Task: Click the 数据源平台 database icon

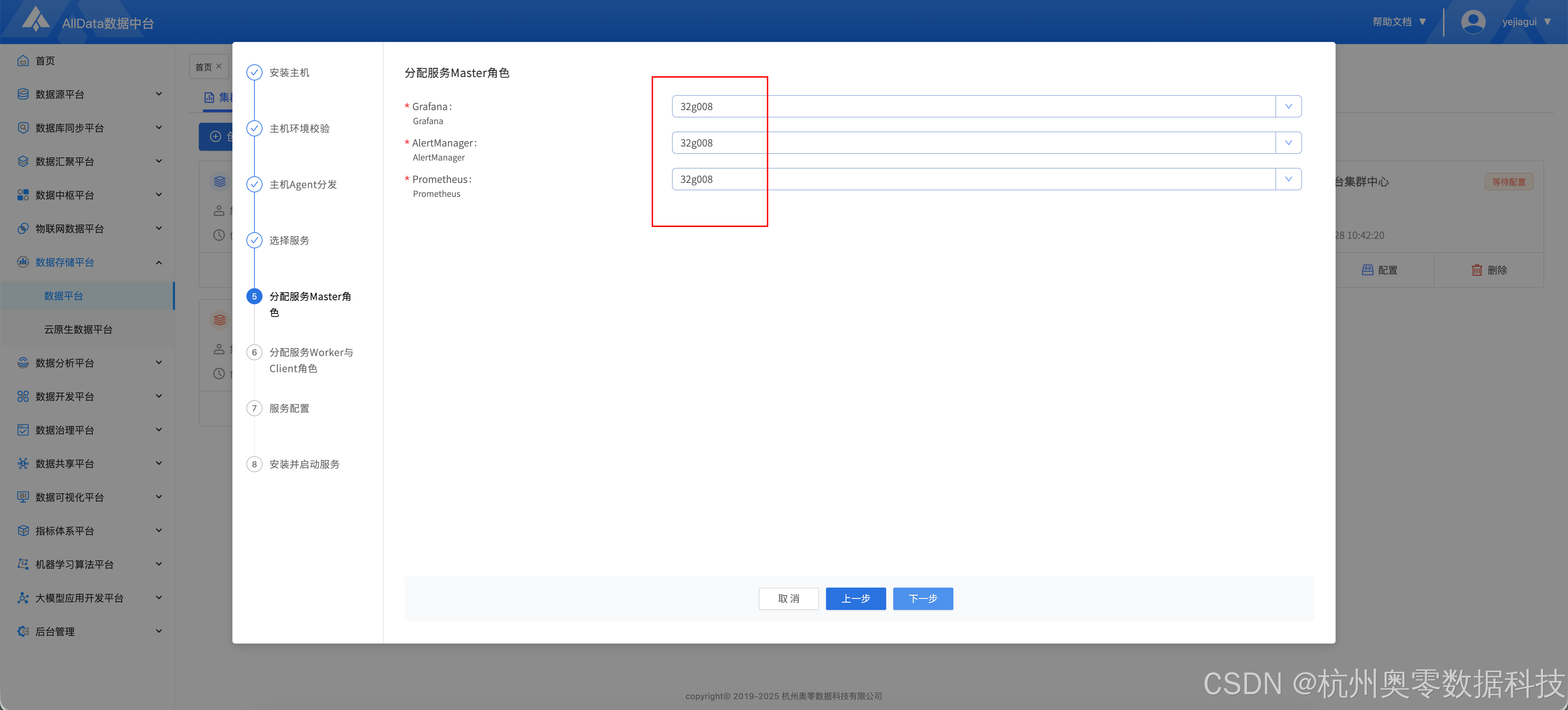Action: (23, 94)
